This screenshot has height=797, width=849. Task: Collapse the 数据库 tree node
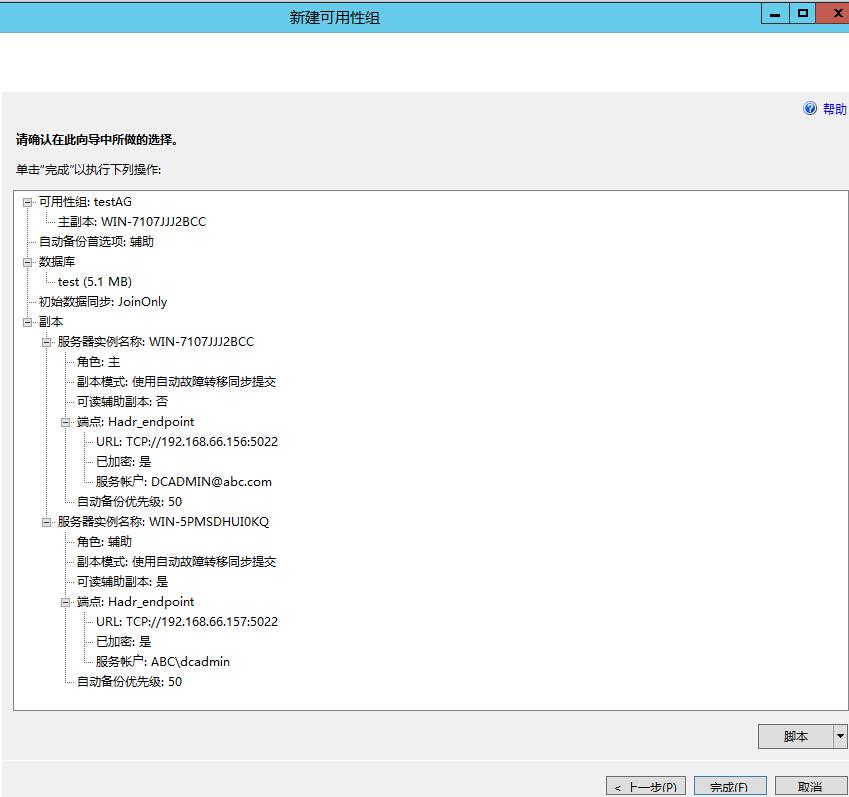coord(27,262)
